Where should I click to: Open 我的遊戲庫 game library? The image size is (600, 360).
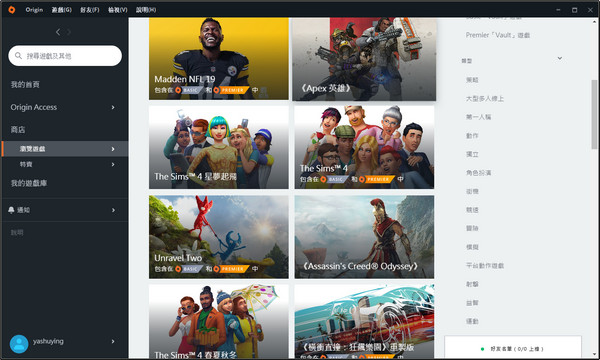(x=29, y=183)
